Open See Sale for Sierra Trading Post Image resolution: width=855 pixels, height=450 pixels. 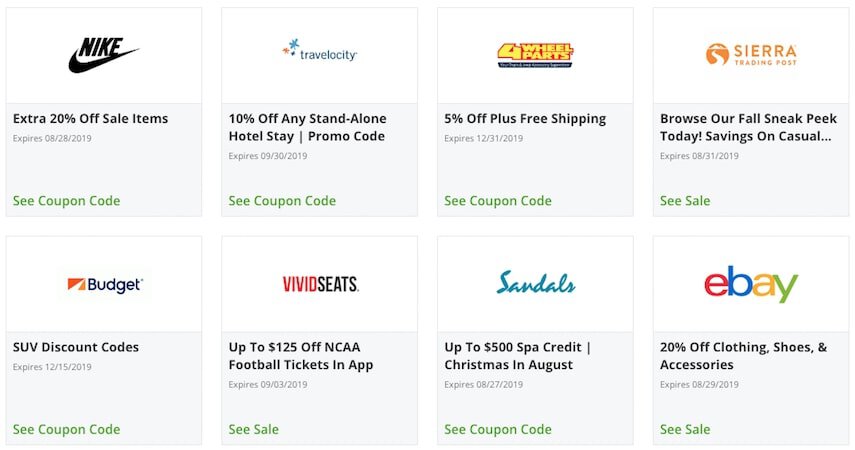(x=685, y=201)
